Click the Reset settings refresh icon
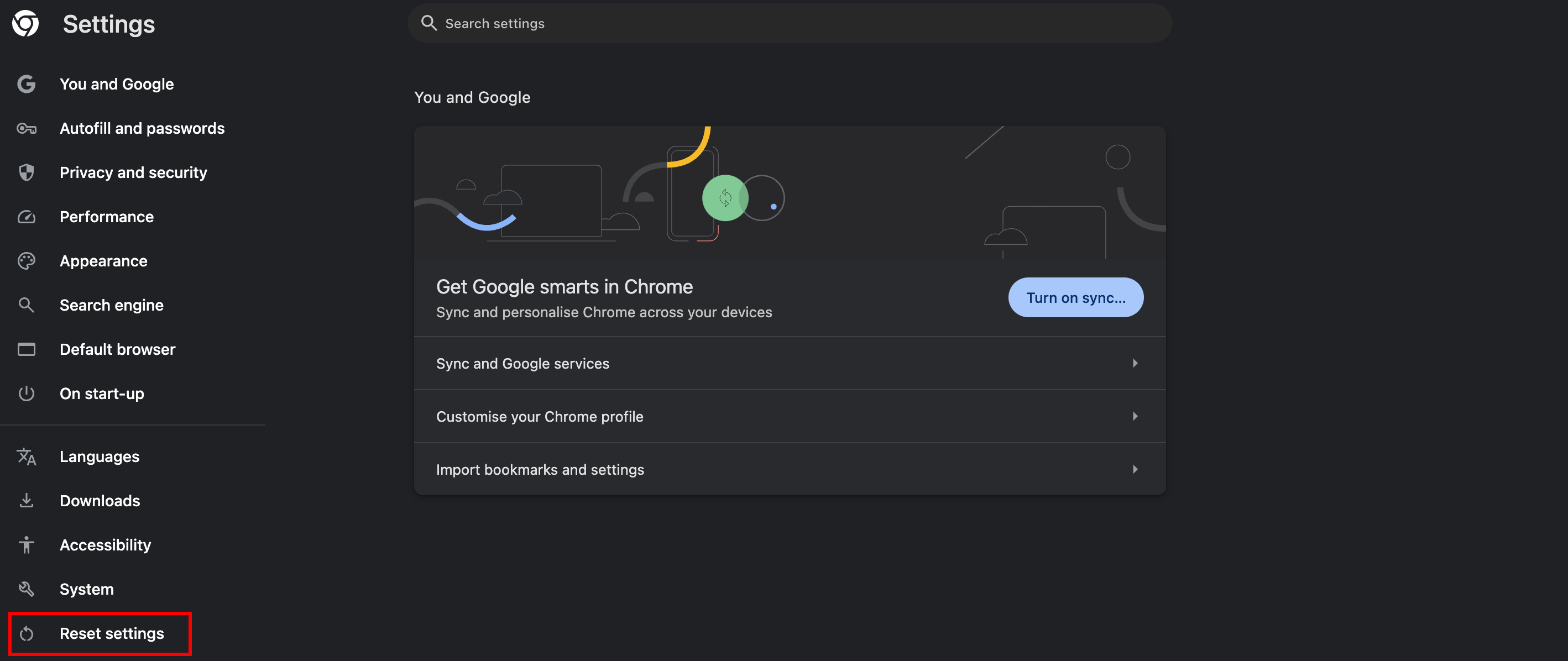 pyautogui.click(x=26, y=633)
